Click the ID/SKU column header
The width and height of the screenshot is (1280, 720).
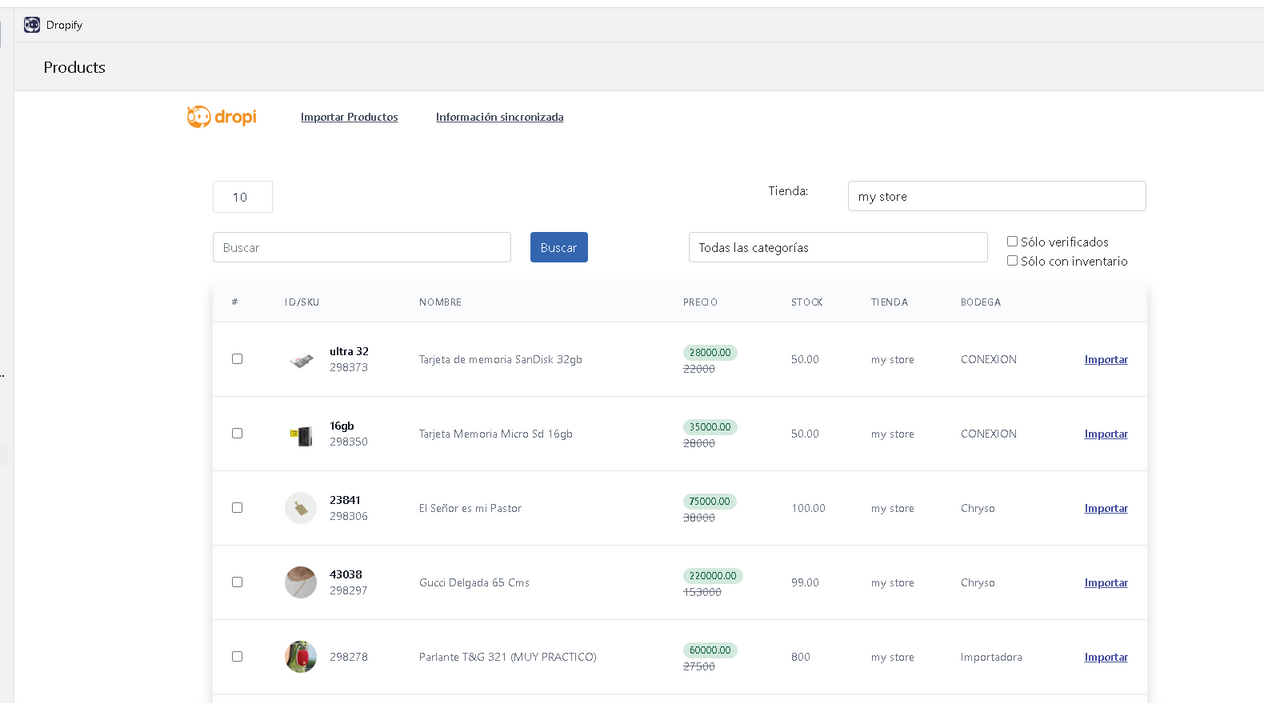pos(302,302)
